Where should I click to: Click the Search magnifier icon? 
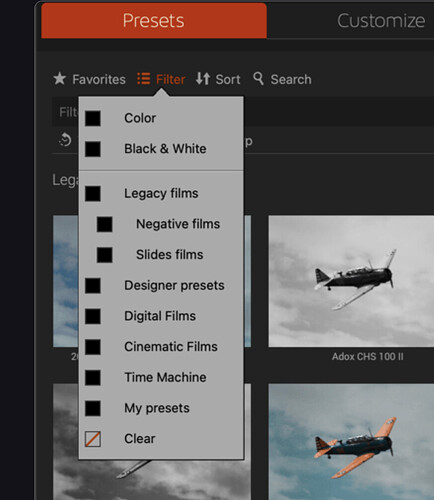pos(258,79)
